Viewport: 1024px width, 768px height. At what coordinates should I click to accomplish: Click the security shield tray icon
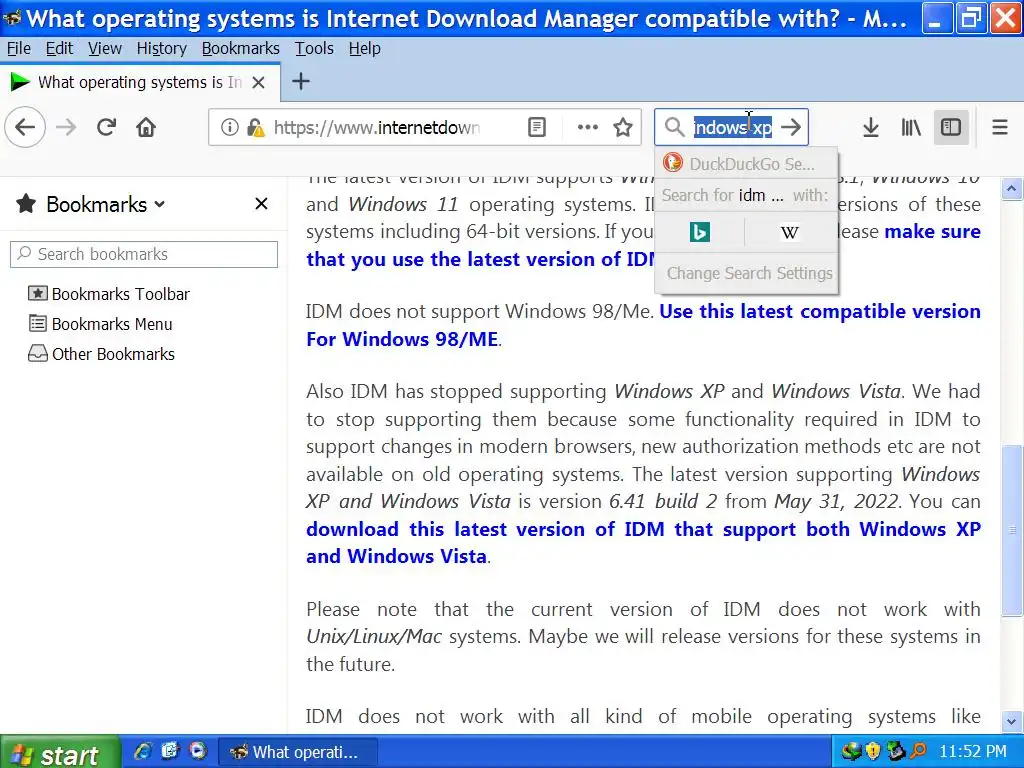pyautogui.click(x=873, y=752)
